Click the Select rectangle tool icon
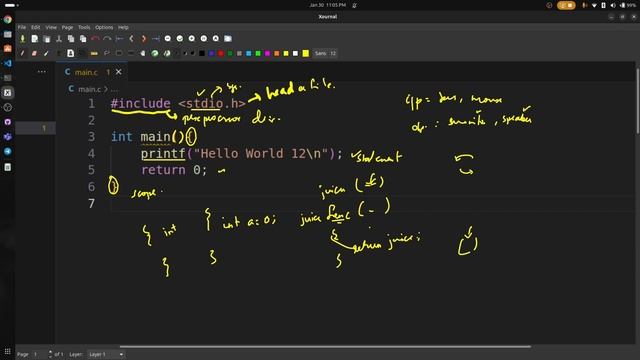The width and height of the screenshot is (640, 360). (119, 53)
